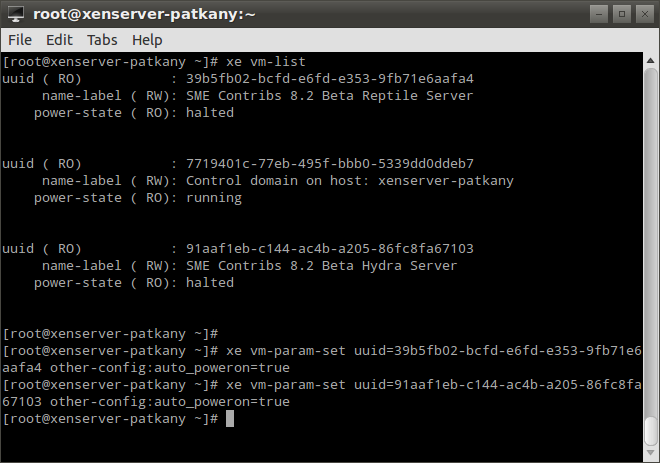This screenshot has height=463, width=660.
Task: Click the terminal monitor icon in title bar
Action: pos(16,14)
